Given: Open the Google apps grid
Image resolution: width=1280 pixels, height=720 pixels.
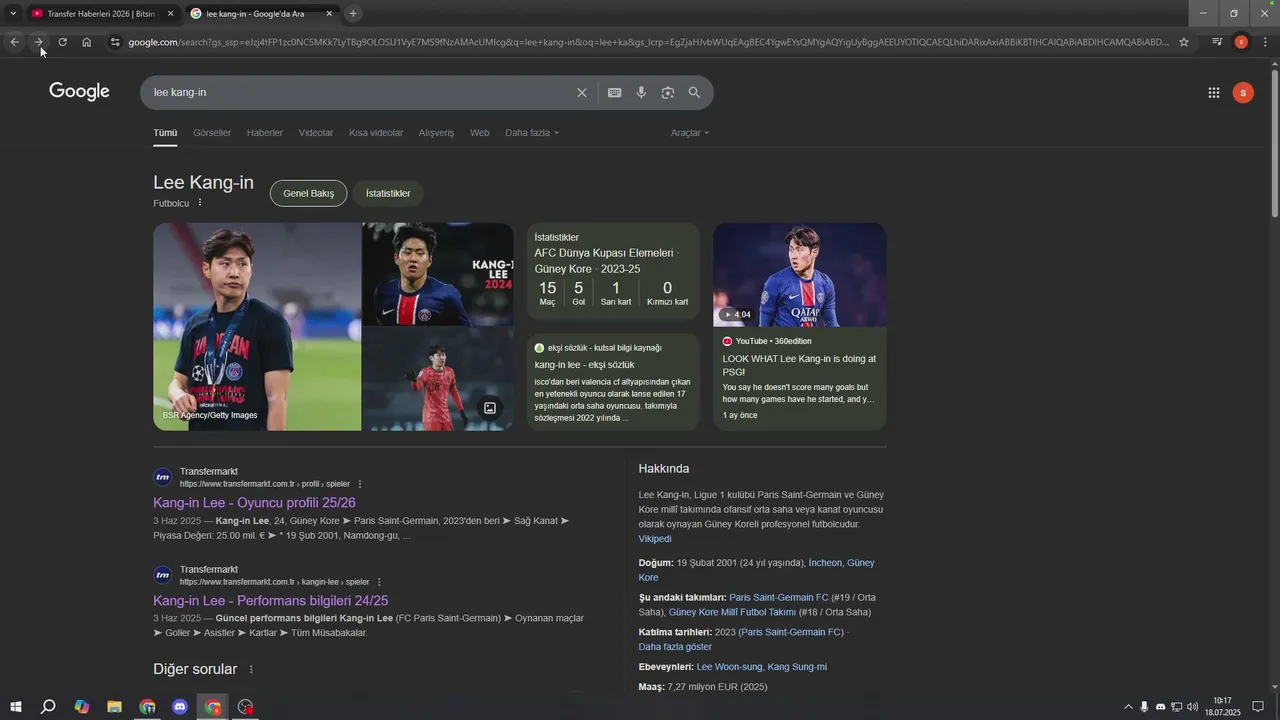Looking at the screenshot, I should [x=1213, y=92].
